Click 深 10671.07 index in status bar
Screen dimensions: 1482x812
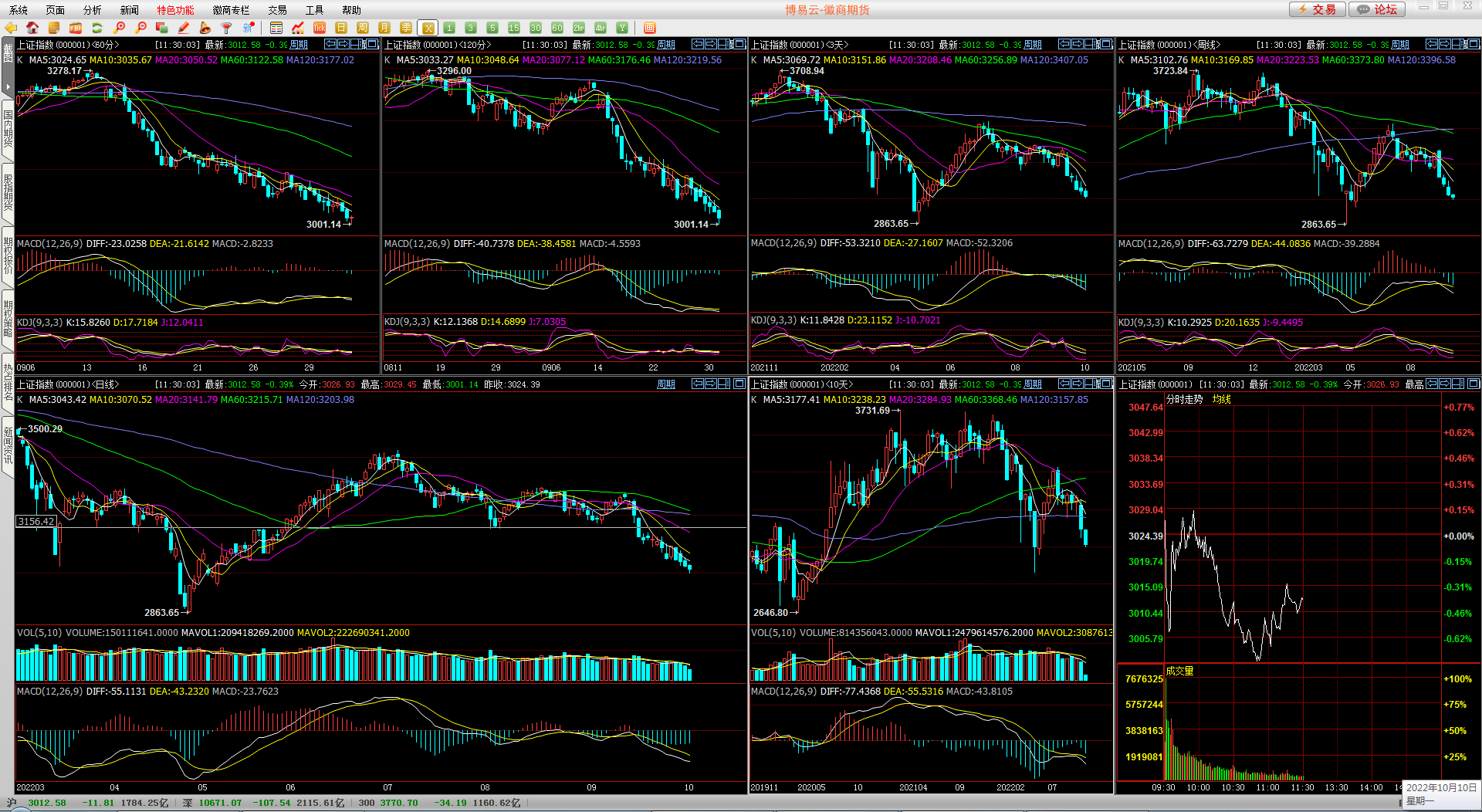coord(212,803)
